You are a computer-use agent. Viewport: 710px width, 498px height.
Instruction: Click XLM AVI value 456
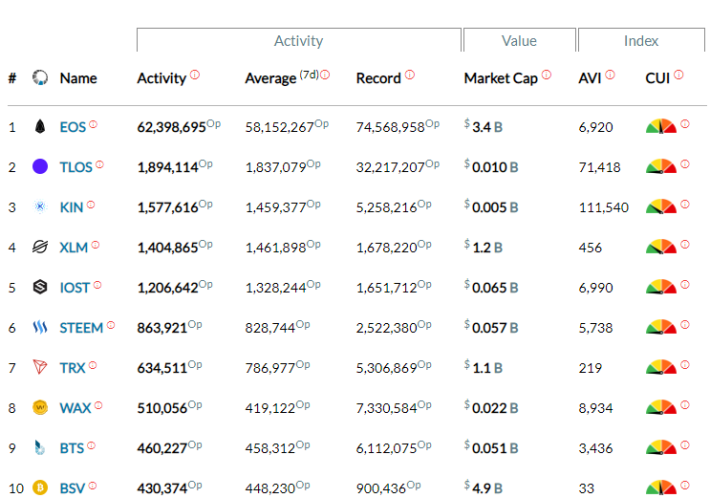590,248
